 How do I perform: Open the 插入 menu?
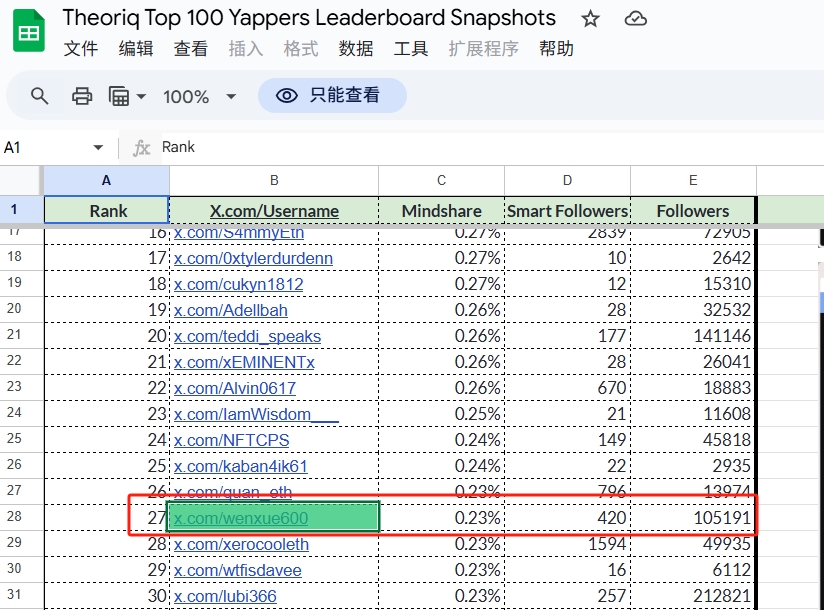(x=245, y=48)
